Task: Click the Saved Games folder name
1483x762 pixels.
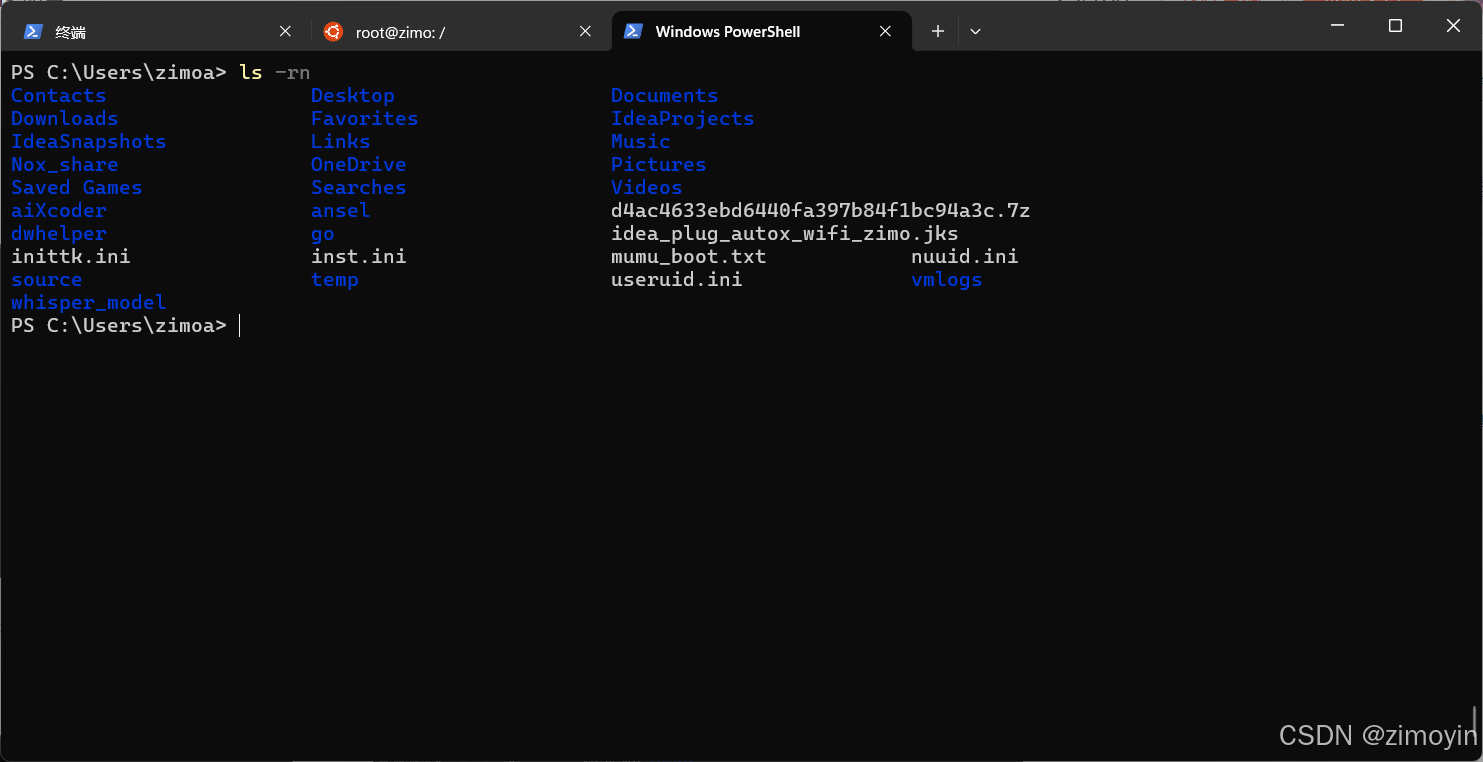Action: coord(76,188)
